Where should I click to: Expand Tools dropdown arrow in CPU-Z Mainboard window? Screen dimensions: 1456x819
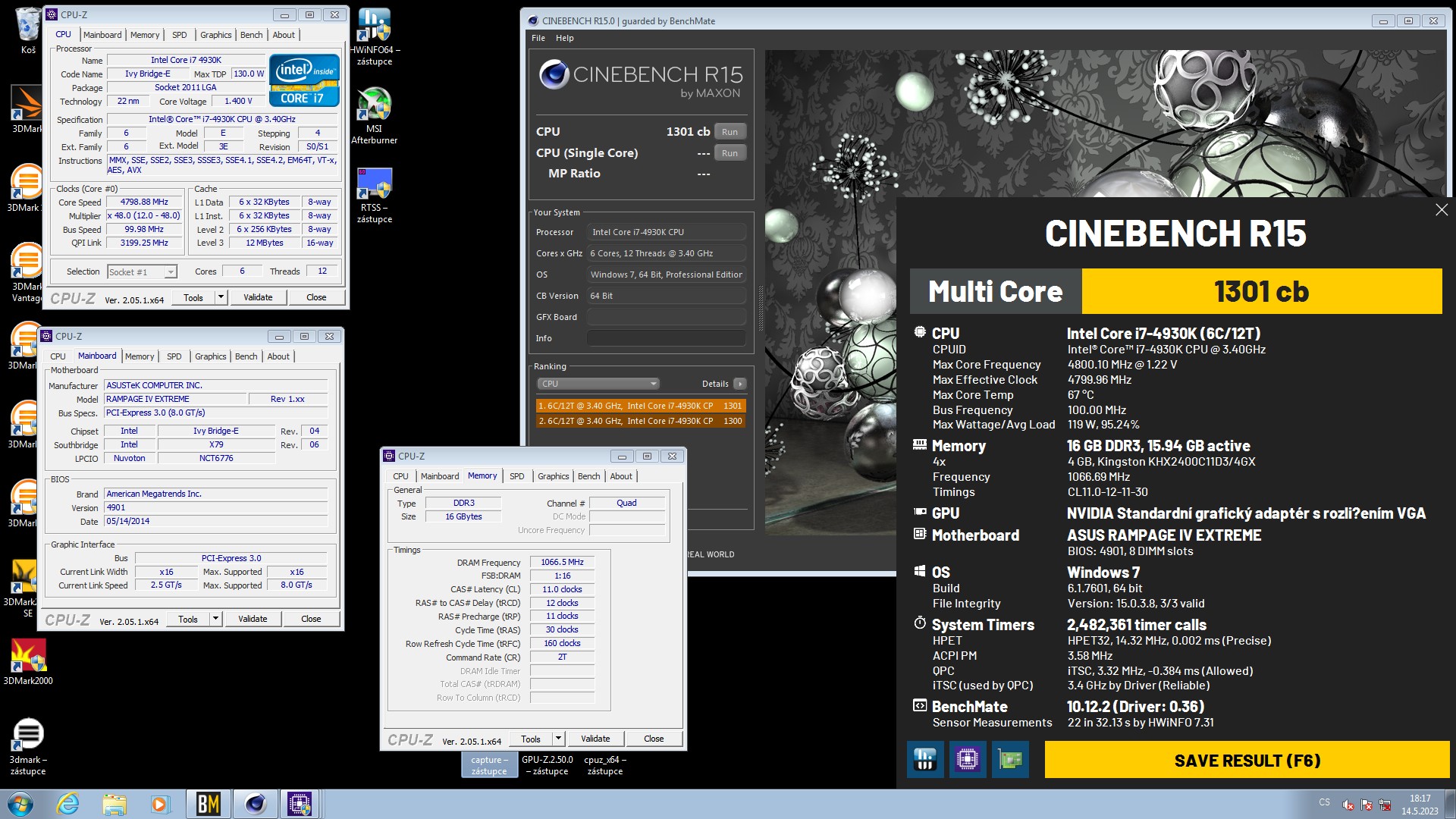tap(215, 619)
